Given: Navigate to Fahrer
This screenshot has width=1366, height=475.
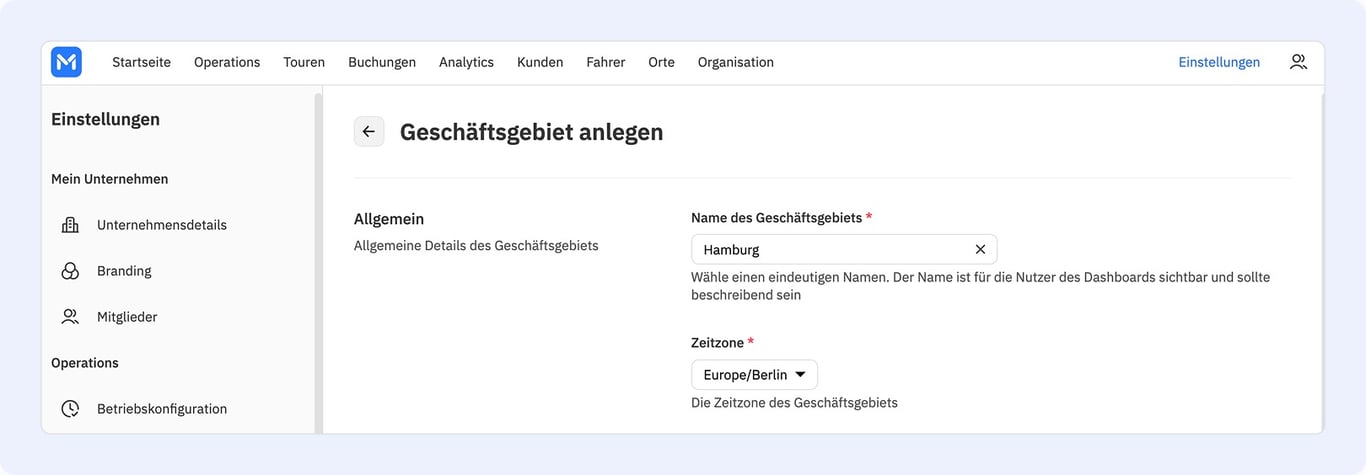Looking at the screenshot, I should [606, 62].
